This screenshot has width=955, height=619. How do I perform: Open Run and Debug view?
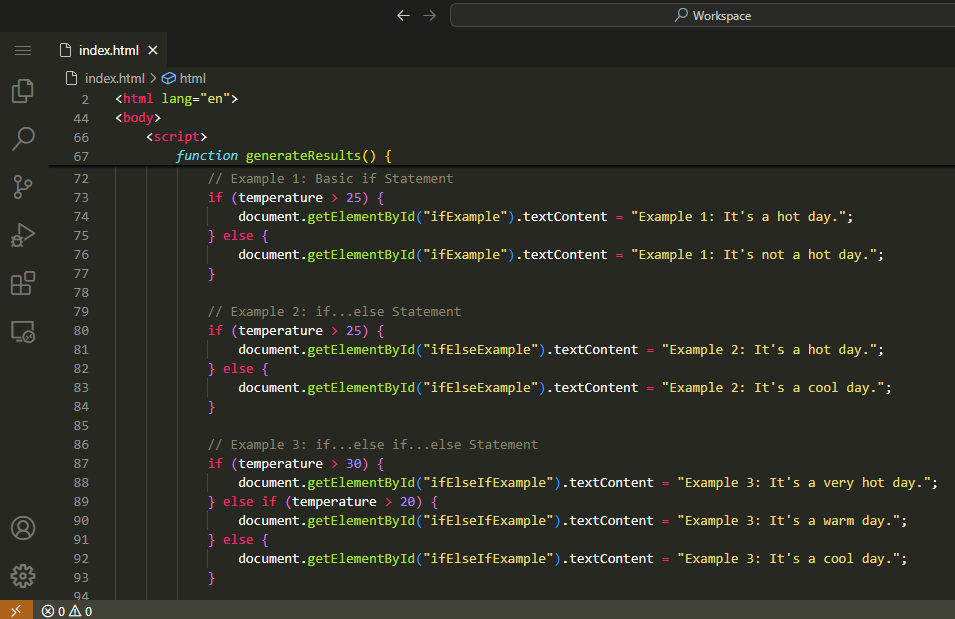(x=23, y=235)
